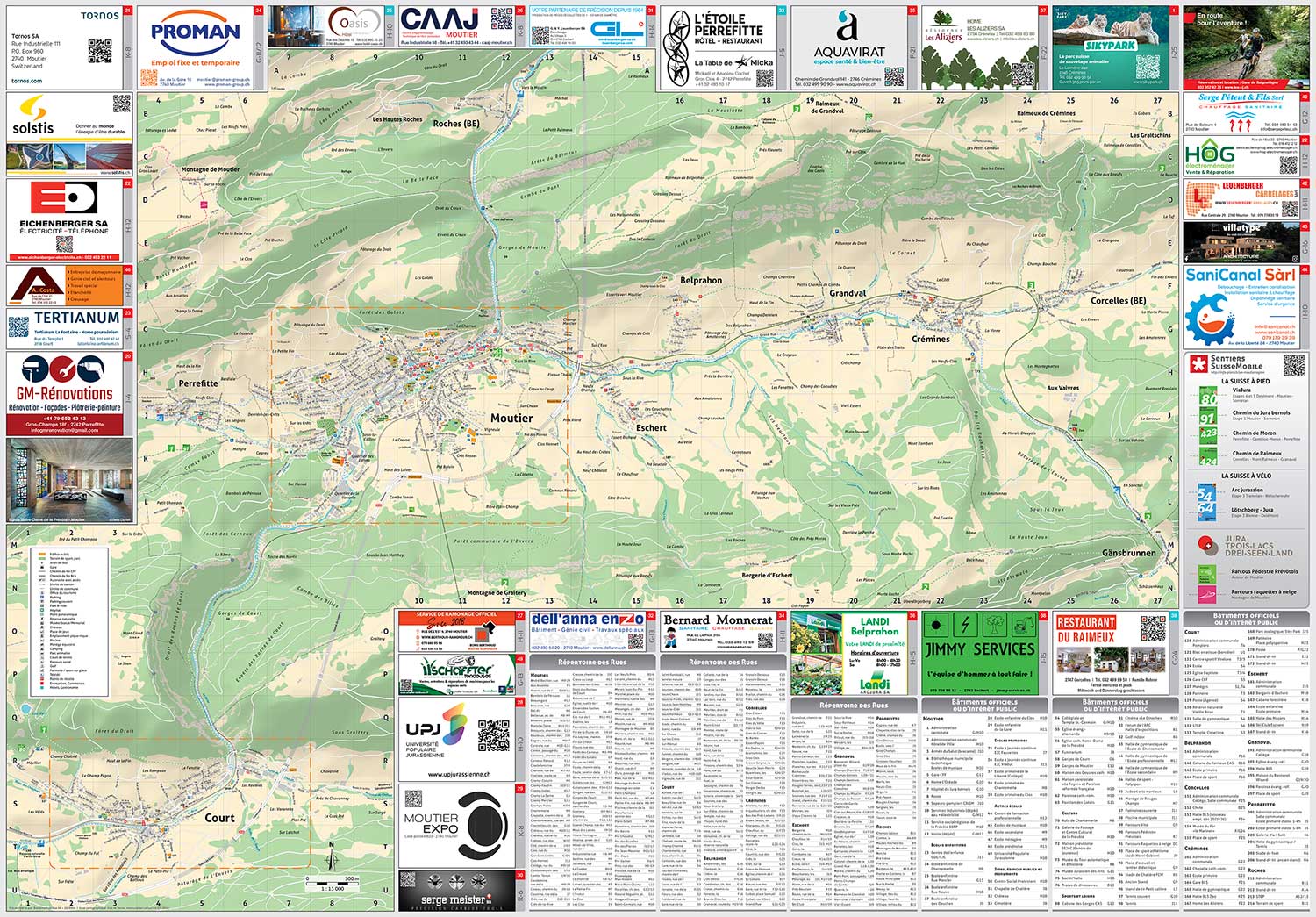Click the HOG électroménager logo
This screenshot has width=1316, height=917.
(x=1210, y=154)
